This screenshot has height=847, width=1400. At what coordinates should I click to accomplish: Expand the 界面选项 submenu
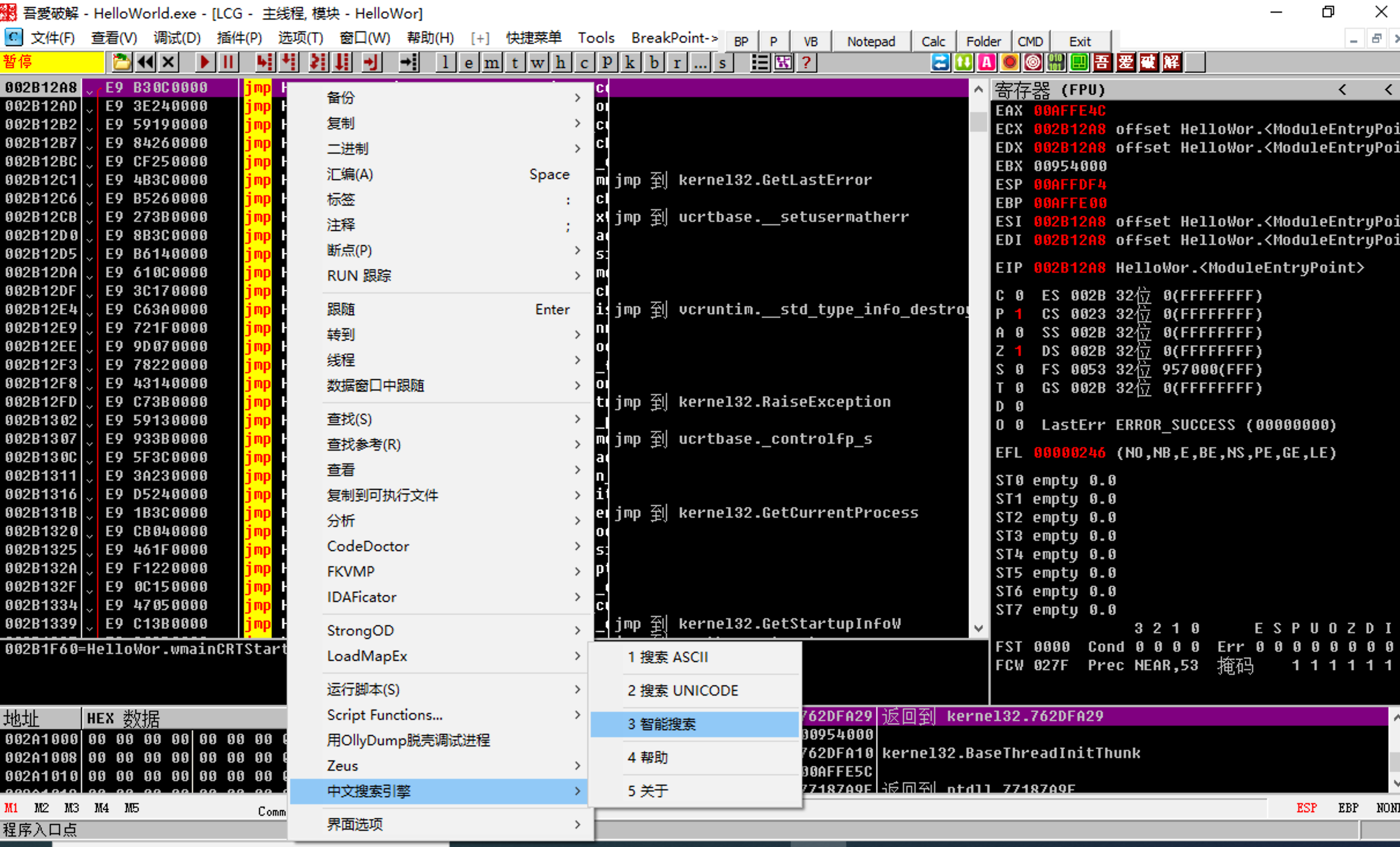(440, 824)
